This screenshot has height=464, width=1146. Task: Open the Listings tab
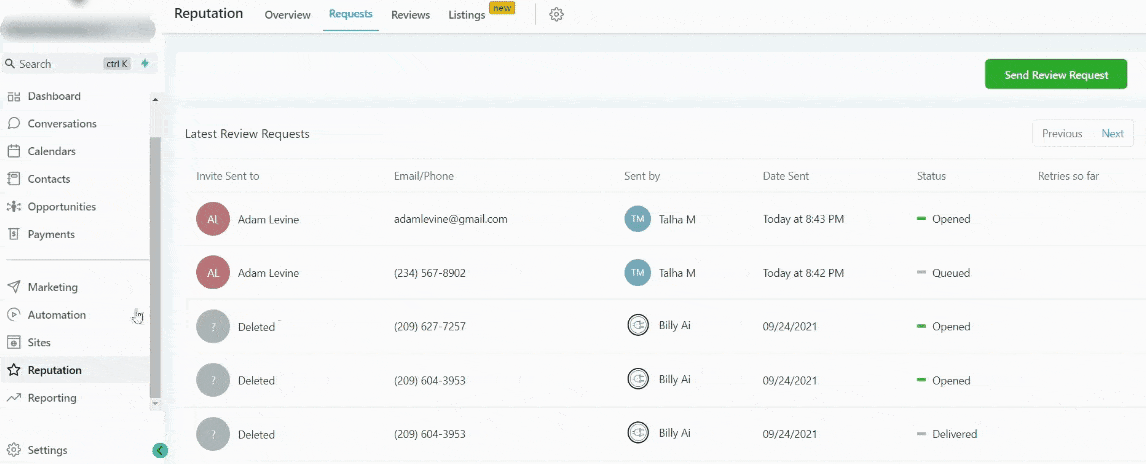click(467, 15)
